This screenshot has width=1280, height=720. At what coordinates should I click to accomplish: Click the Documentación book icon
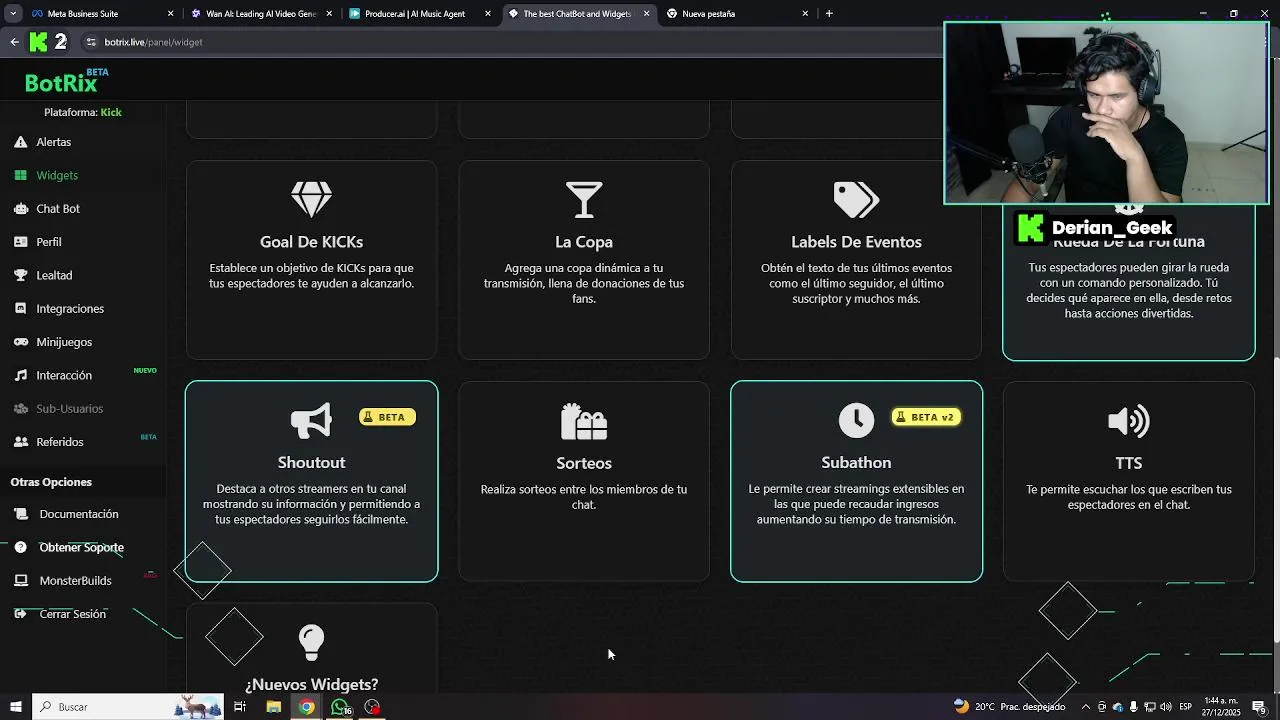[x=20, y=514]
